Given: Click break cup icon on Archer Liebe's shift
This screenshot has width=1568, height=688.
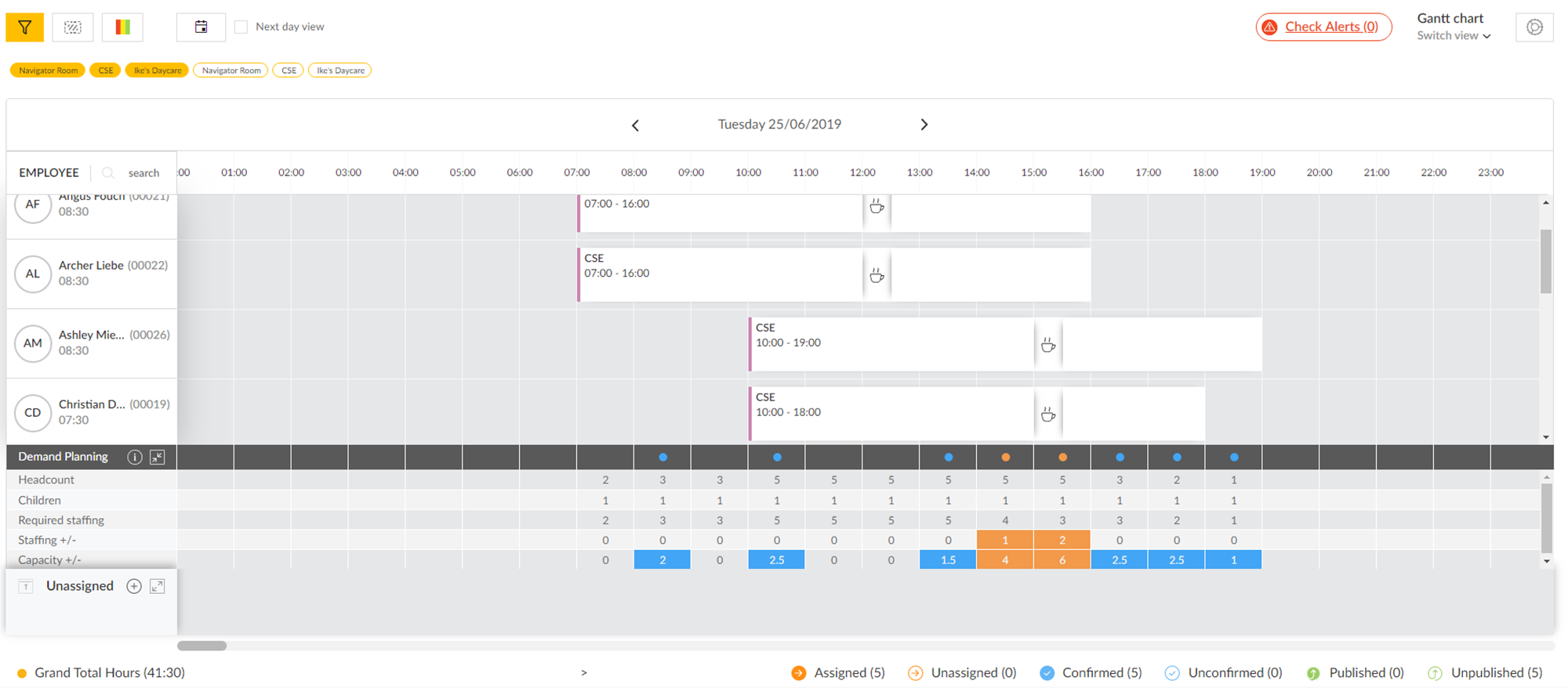Looking at the screenshot, I should (877, 276).
